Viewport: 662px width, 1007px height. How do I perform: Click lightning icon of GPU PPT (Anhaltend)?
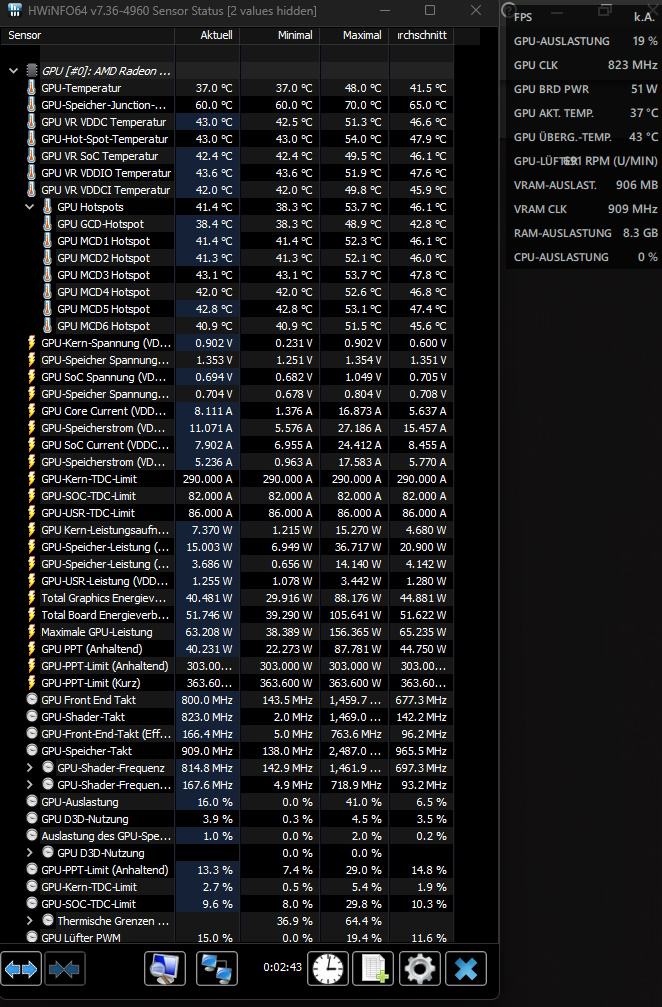31,649
